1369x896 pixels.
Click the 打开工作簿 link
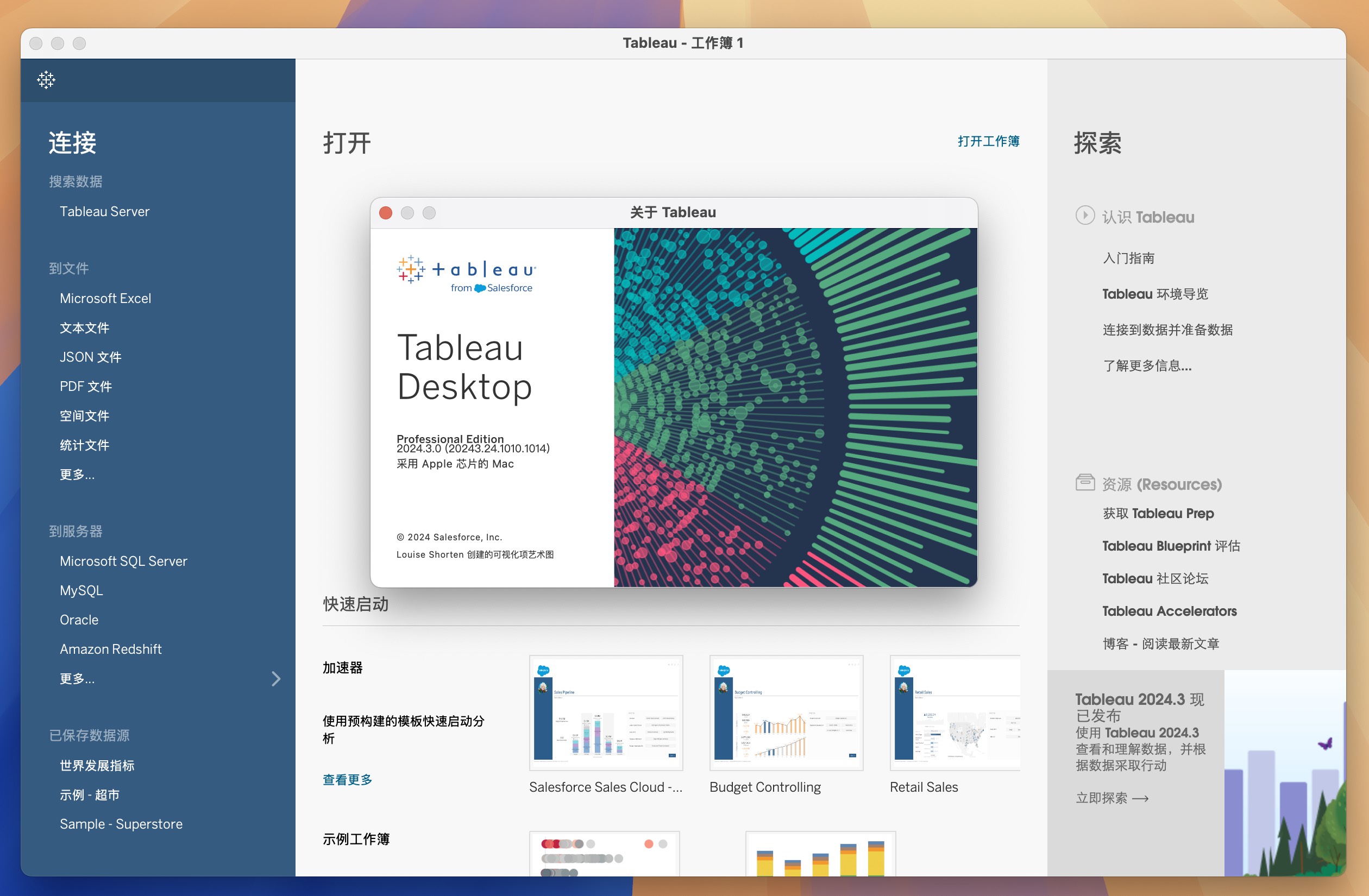point(988,141)
